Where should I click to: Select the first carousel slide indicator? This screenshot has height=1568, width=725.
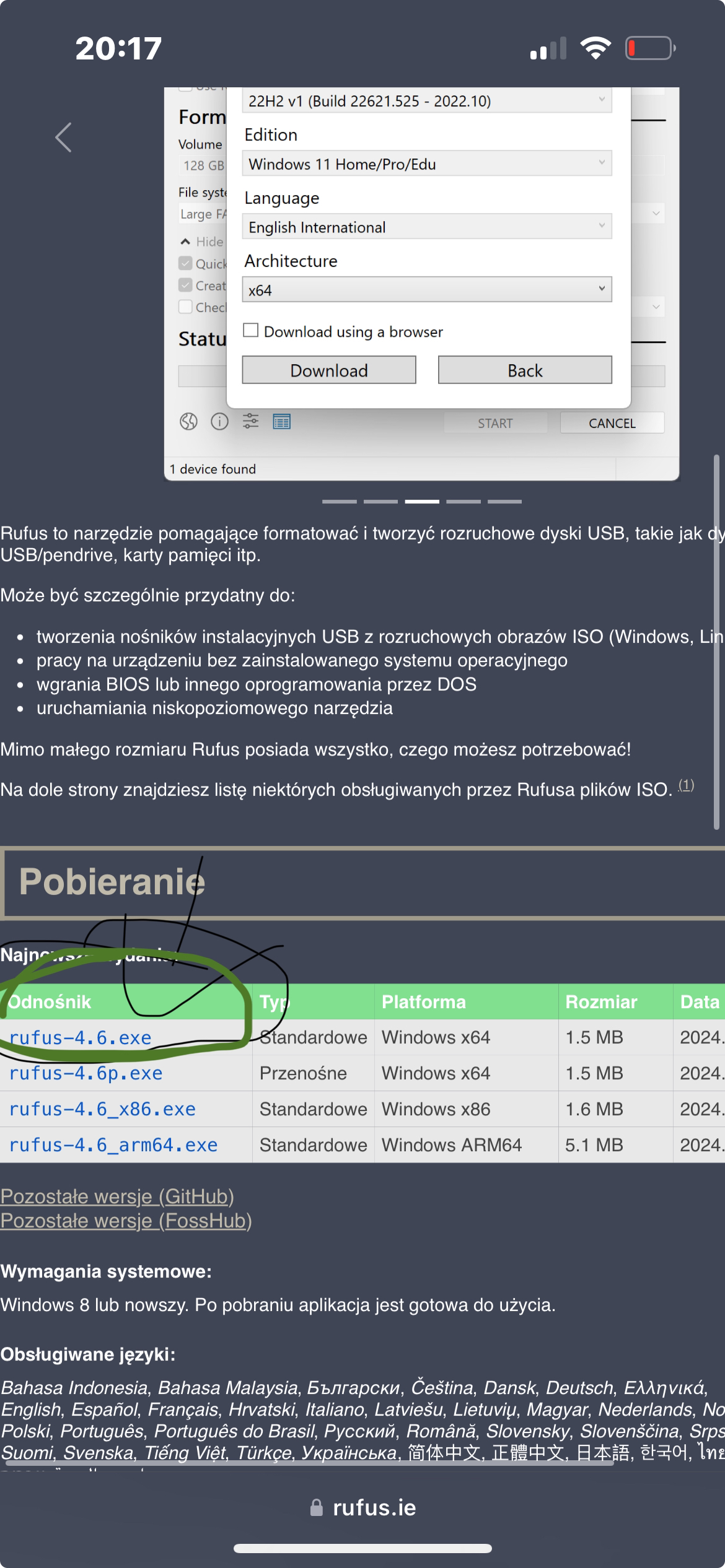click(340, 501)
